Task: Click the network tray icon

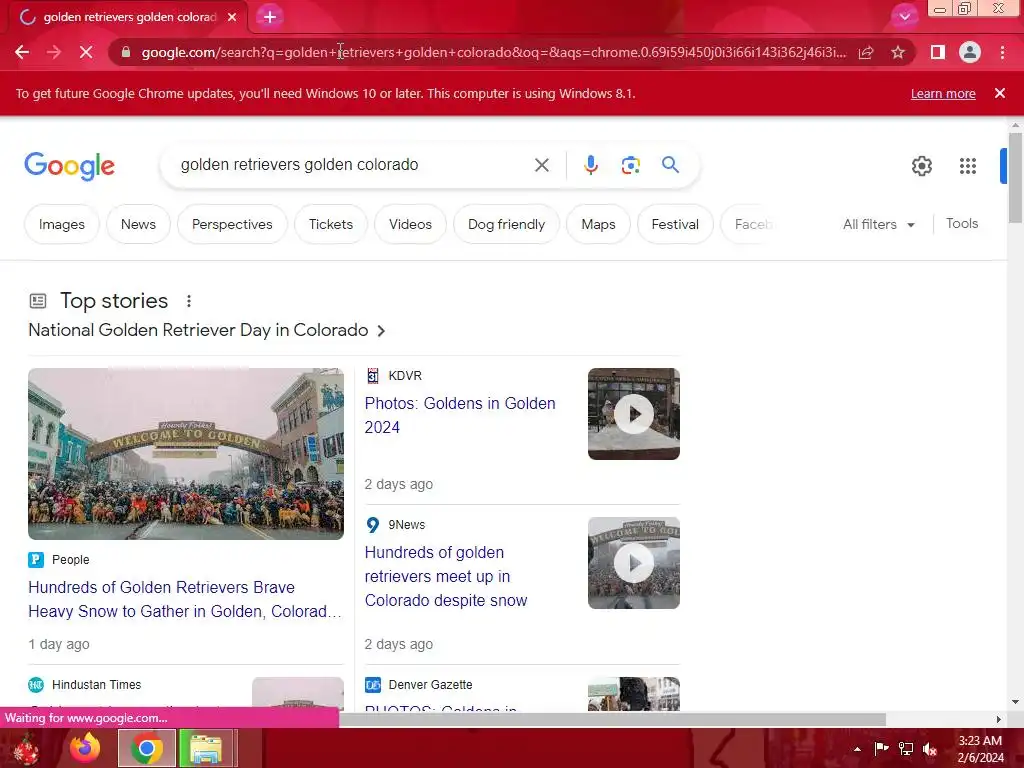Action: point(906,748)
